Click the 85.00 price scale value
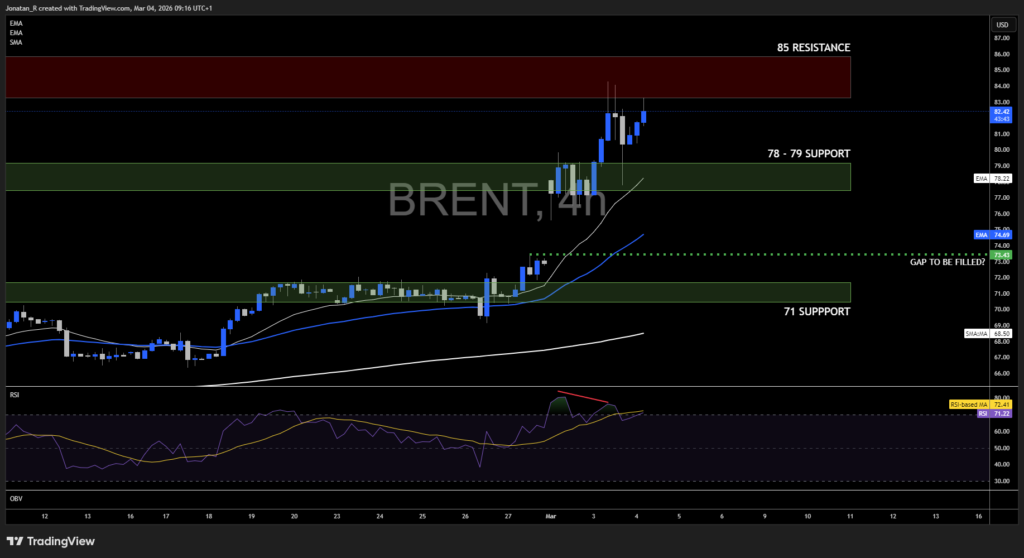1024x558 pixels. coord(1002,70)
